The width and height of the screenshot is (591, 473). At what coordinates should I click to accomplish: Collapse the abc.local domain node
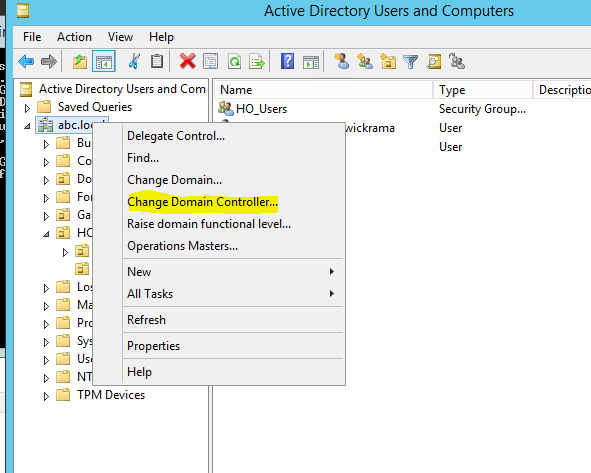(27, 126)
